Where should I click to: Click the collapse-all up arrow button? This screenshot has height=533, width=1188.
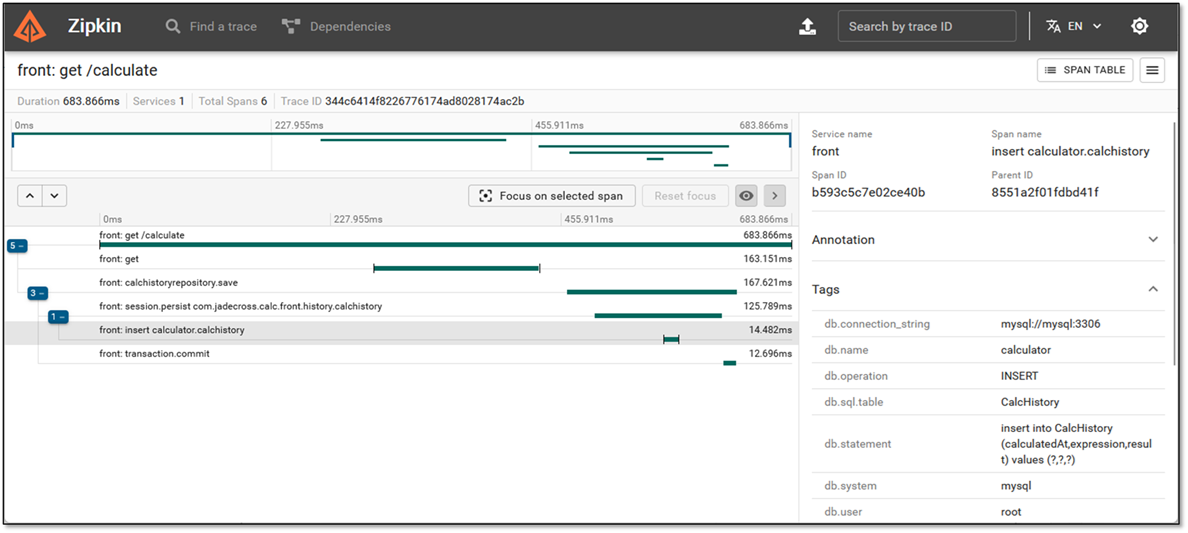[30, 196]
